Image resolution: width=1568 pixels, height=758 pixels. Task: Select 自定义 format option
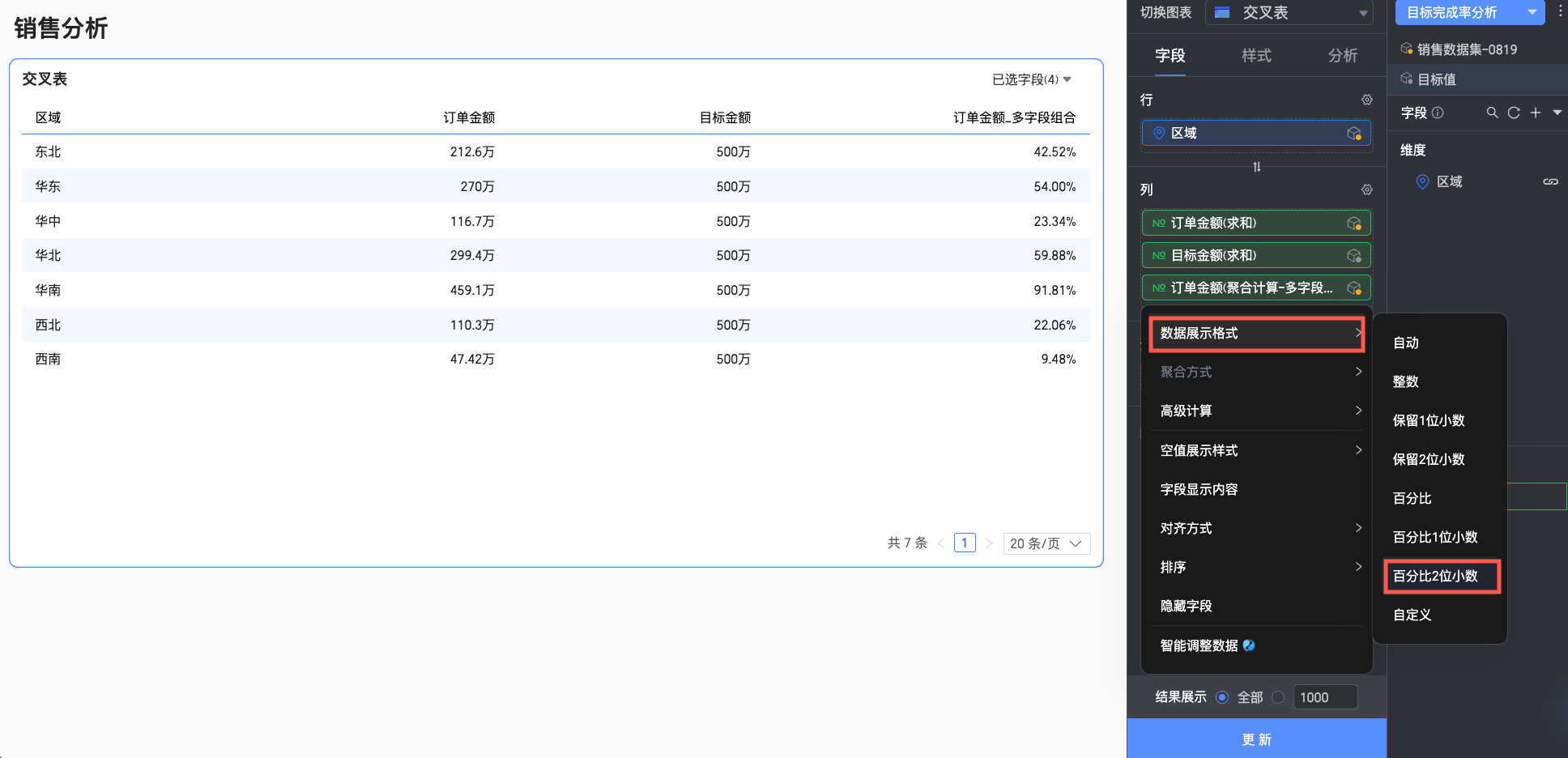1440,615
